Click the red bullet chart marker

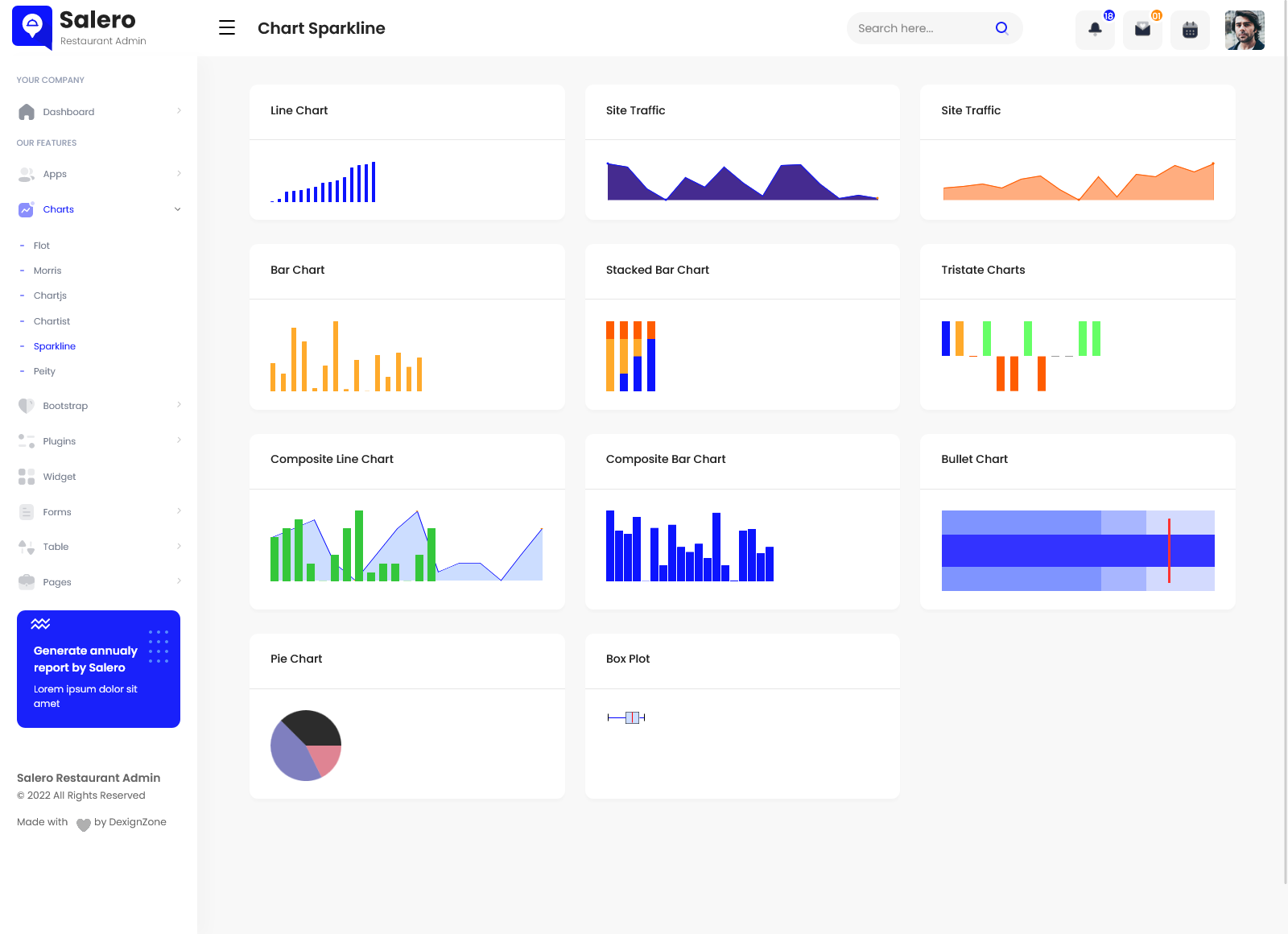(1169, 551)
